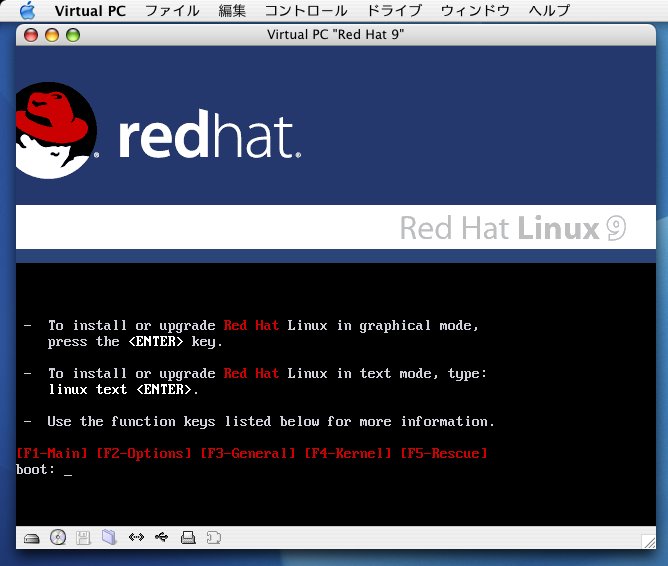Click the "Use the function keys" line
668x566 pixels.
tap(271, 422)
